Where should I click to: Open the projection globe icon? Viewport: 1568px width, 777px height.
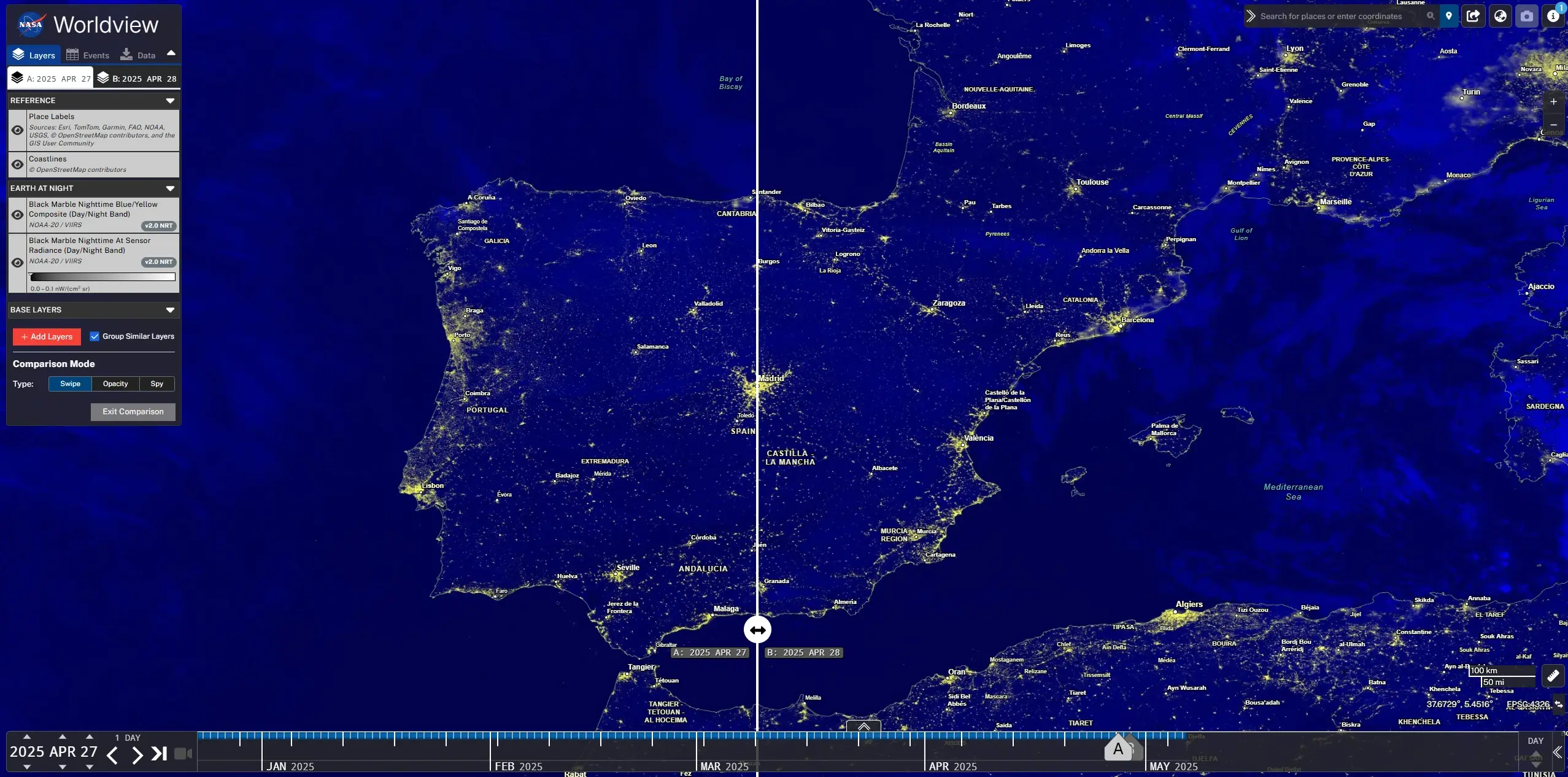(x=1500, y=17)
